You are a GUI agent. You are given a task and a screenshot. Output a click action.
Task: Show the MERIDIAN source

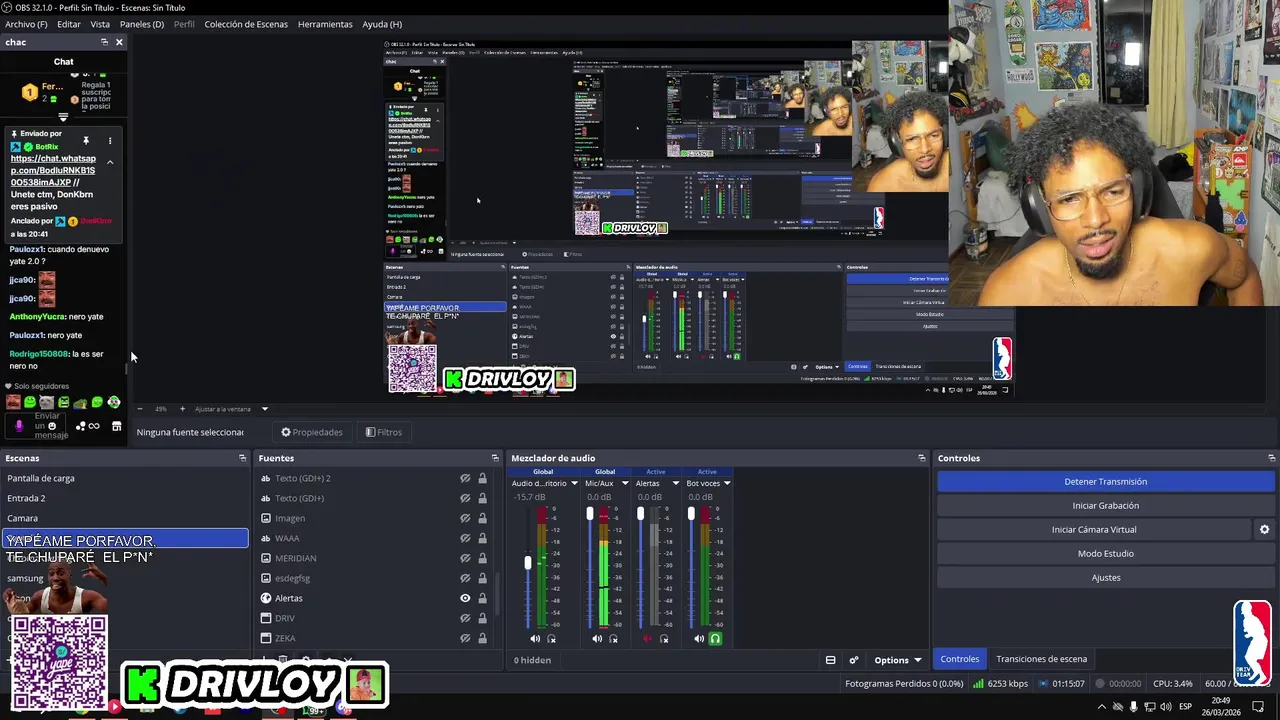click(x=465, y=558)
